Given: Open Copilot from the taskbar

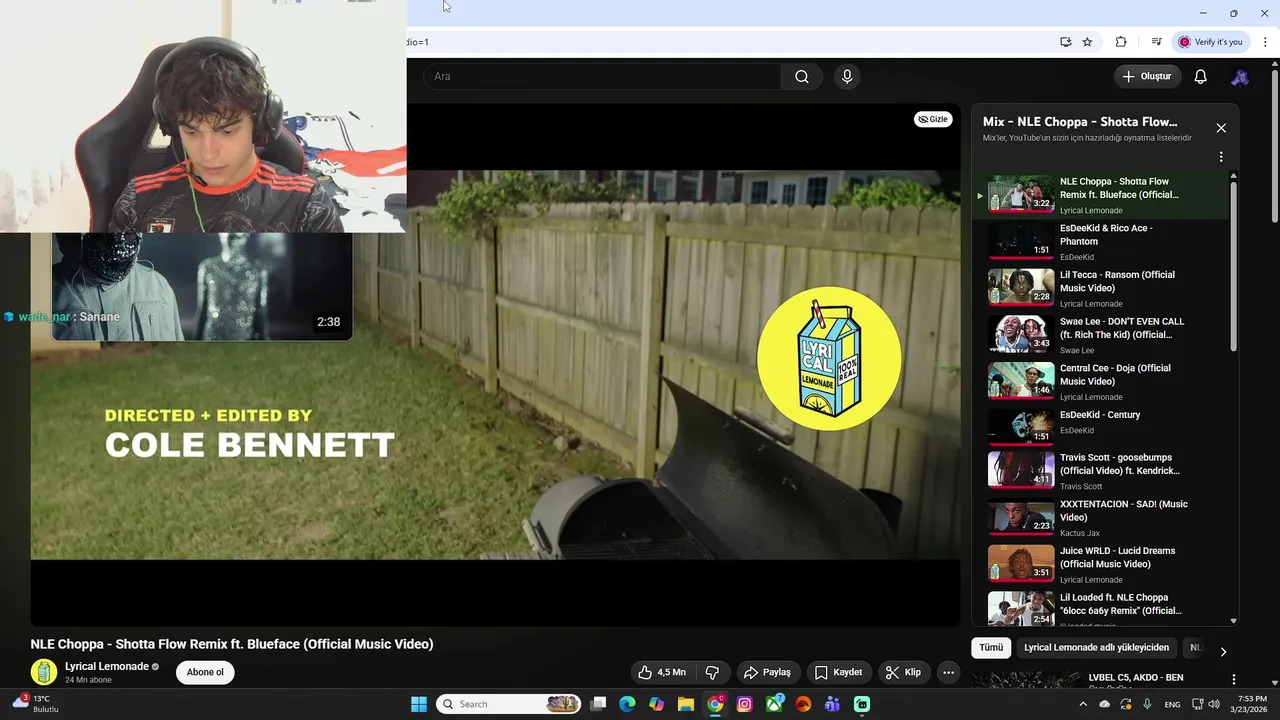Looking at the screenshot, I should pos(656,704).
